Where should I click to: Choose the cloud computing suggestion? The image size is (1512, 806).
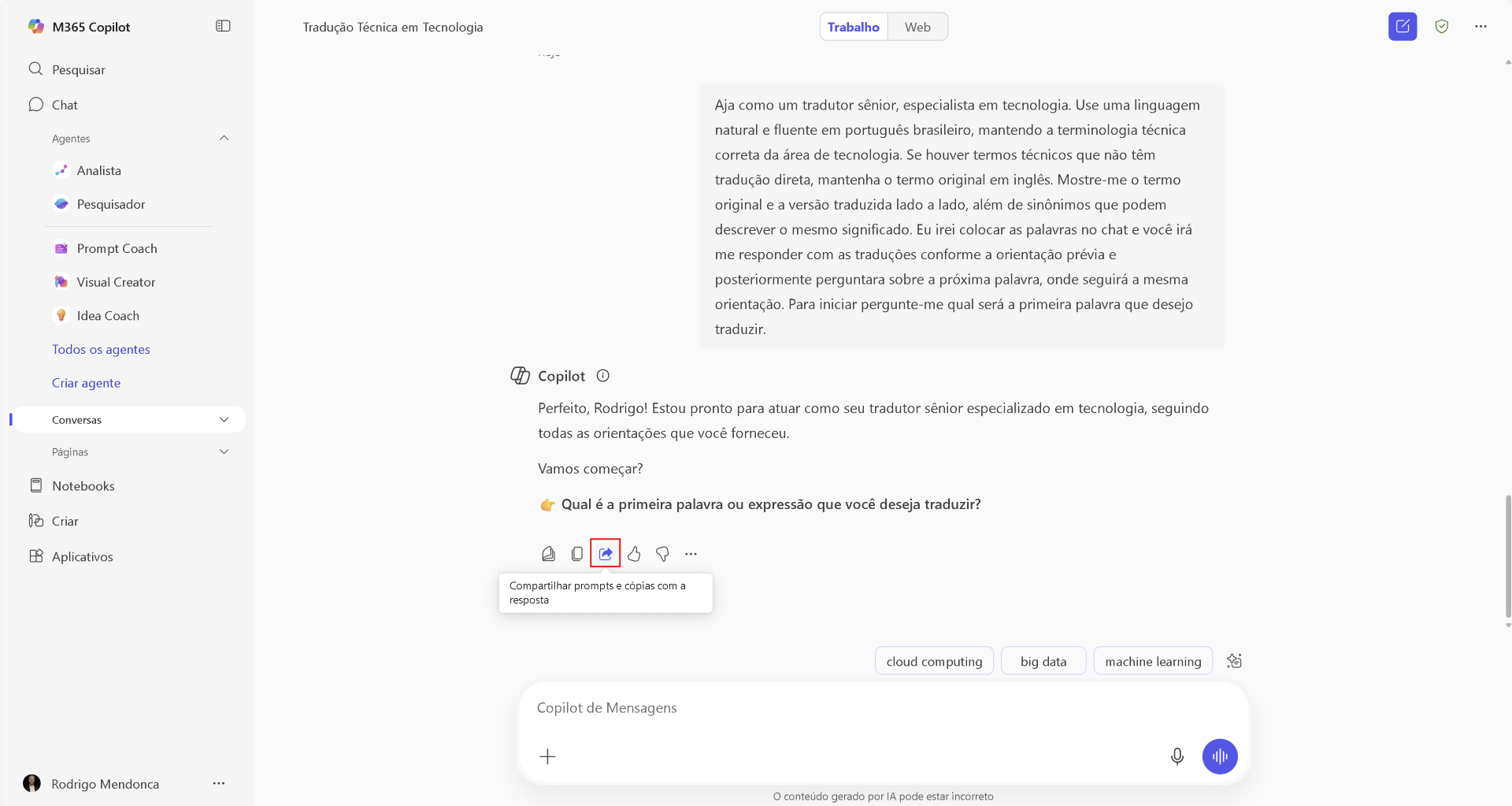[934, 661]
